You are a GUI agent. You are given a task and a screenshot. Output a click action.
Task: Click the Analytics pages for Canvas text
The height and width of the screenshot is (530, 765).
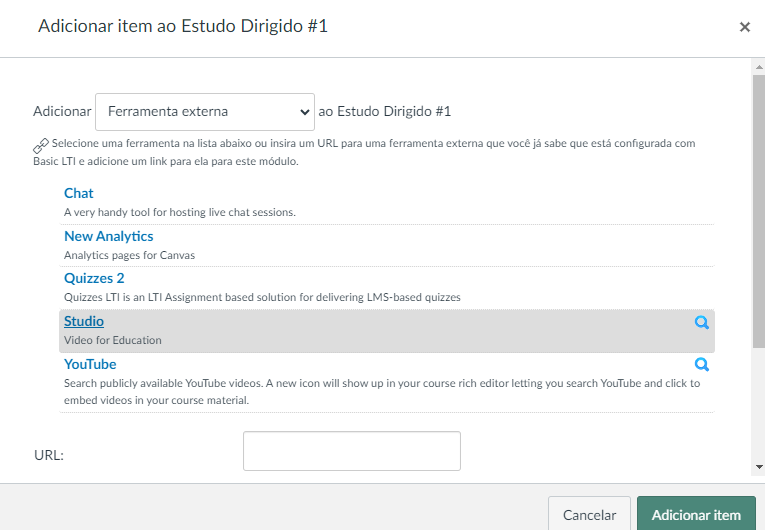click(129, 255)
